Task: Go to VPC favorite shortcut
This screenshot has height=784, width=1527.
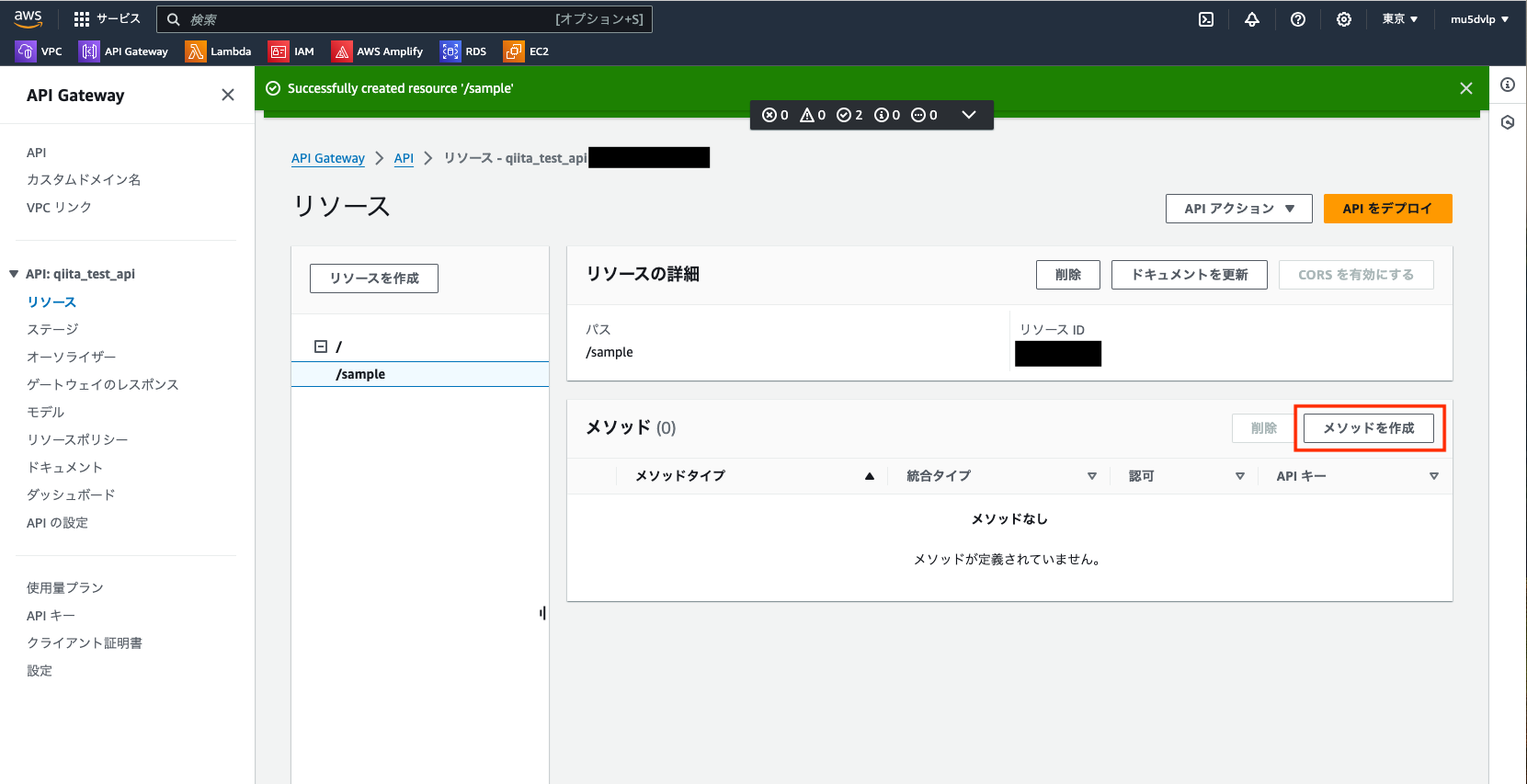Action: tap(40, 51)
